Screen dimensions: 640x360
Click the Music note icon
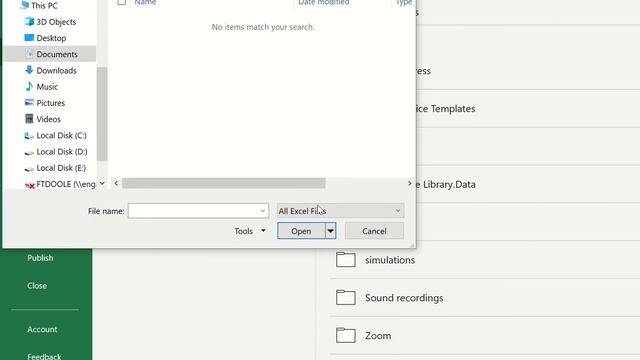(29, 87)
